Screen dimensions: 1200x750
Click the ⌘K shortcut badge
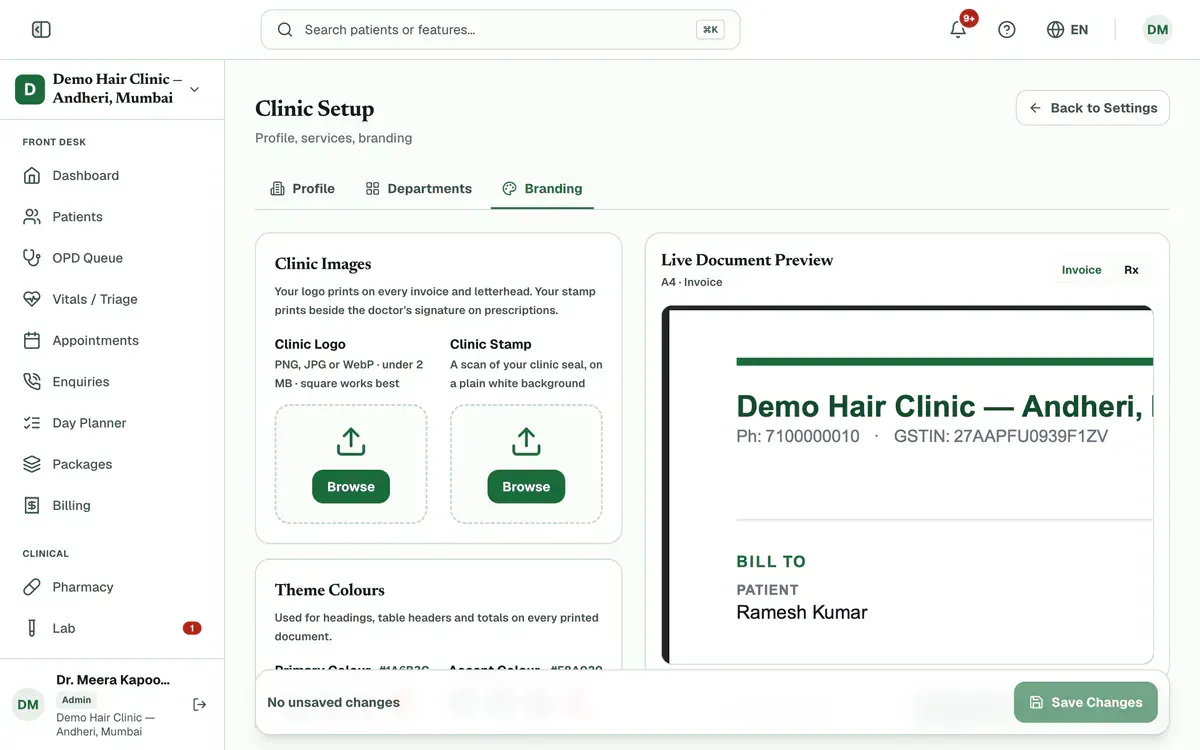pyautogui.click(x=710, y=30)
